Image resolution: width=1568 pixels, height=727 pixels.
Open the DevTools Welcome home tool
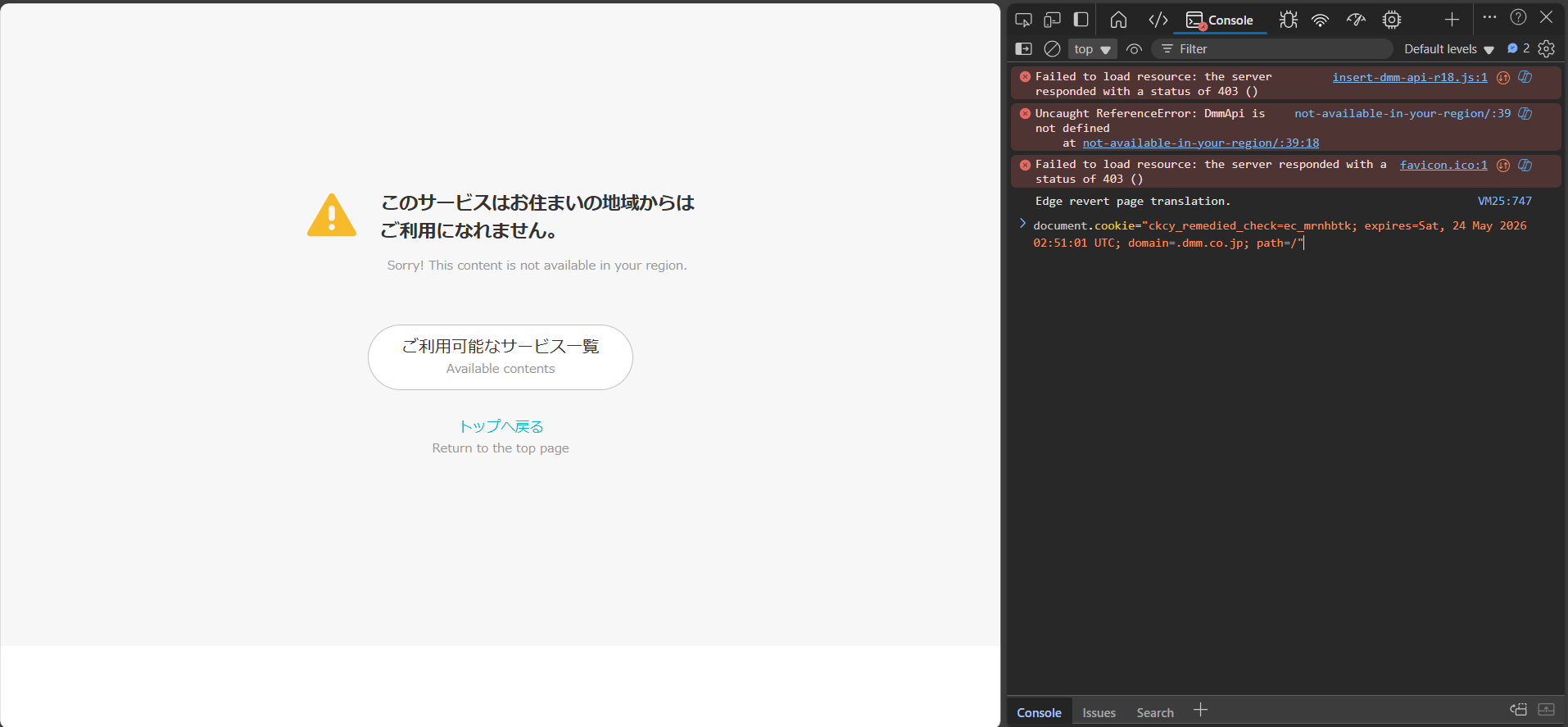pyautogui.click(x=1118, y=20)
